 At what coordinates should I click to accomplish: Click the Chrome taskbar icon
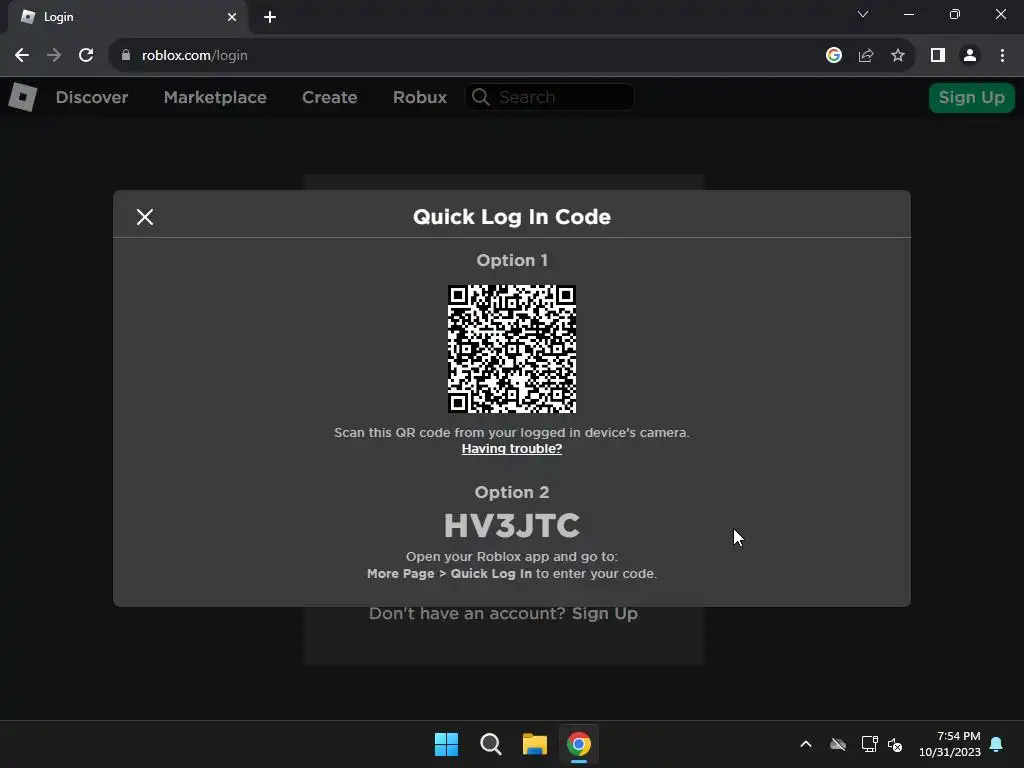(x=579, y=744)
